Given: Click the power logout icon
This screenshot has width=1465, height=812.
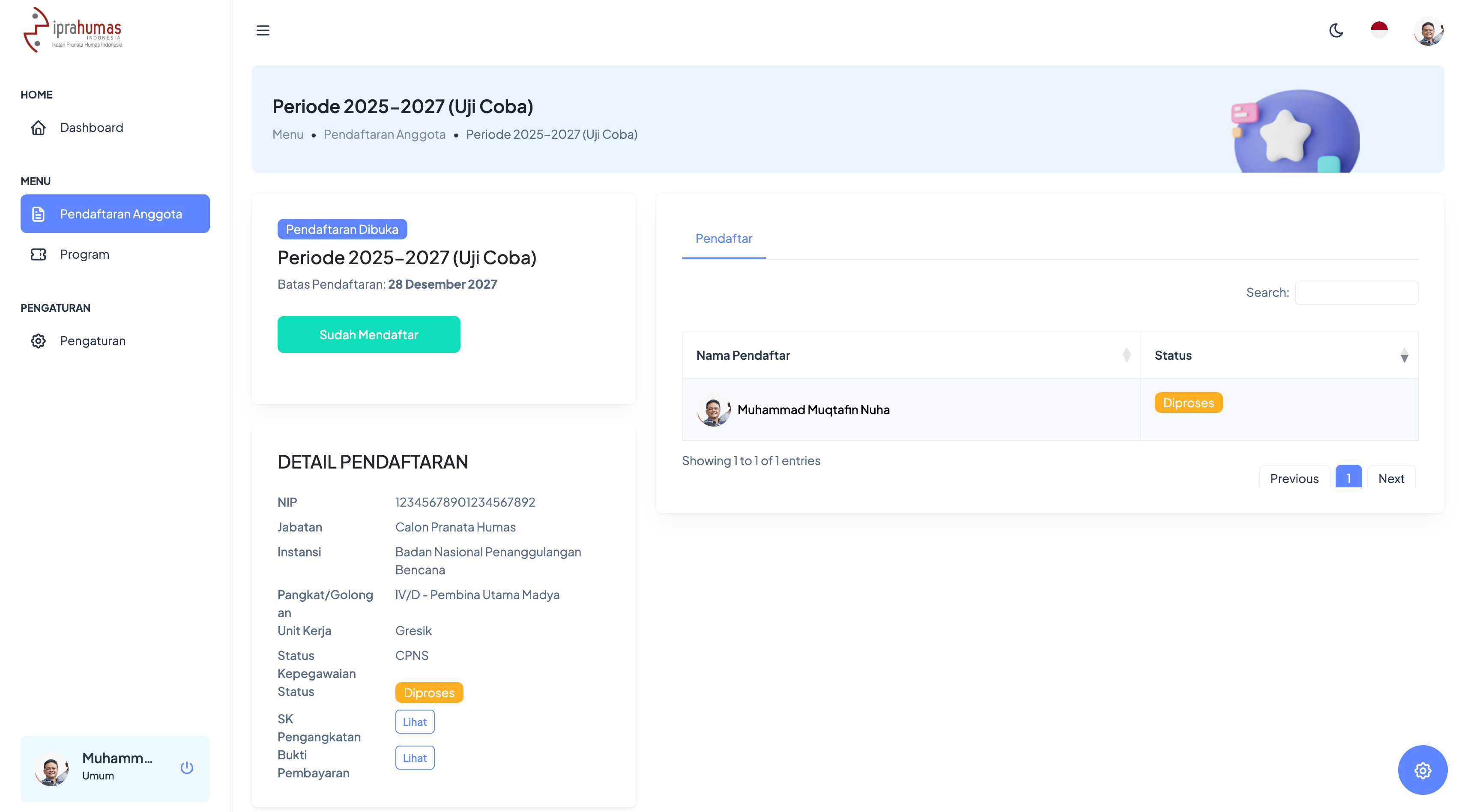Looking at the screenshot, I should point(186,767).
